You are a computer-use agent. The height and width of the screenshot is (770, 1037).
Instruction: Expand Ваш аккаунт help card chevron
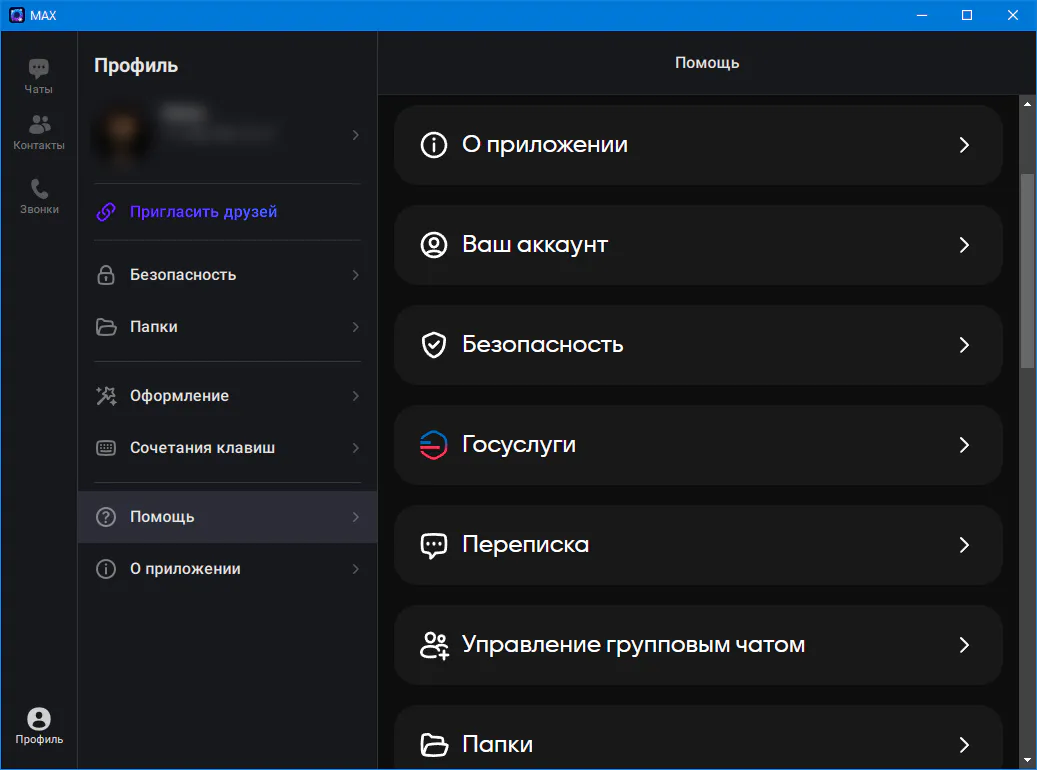[964, 245]
